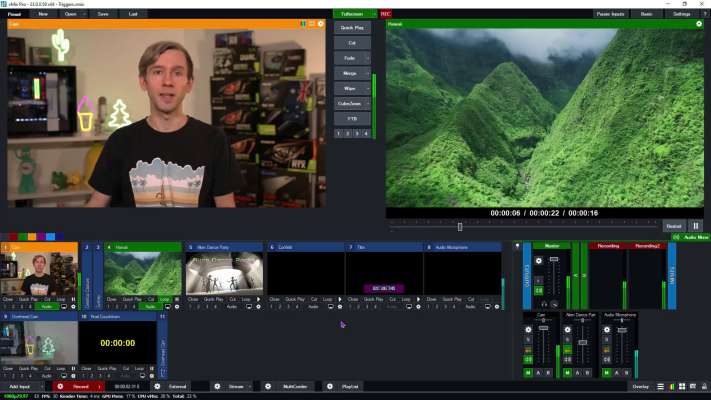Expand the Open button dropdown arrow
The width and height of the screenshot is (711, 400).
[x=83, y=14]
